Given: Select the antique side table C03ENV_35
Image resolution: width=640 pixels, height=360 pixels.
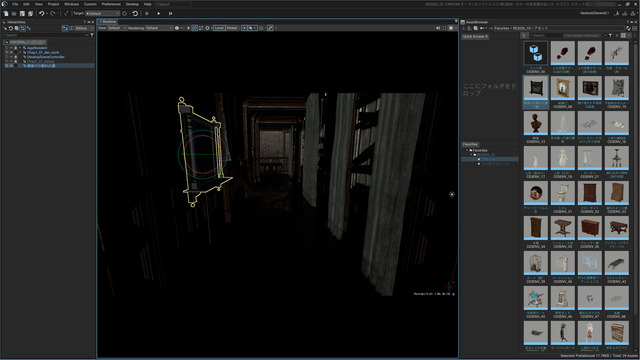Looking at the screenshot, I should click(562, 228).
